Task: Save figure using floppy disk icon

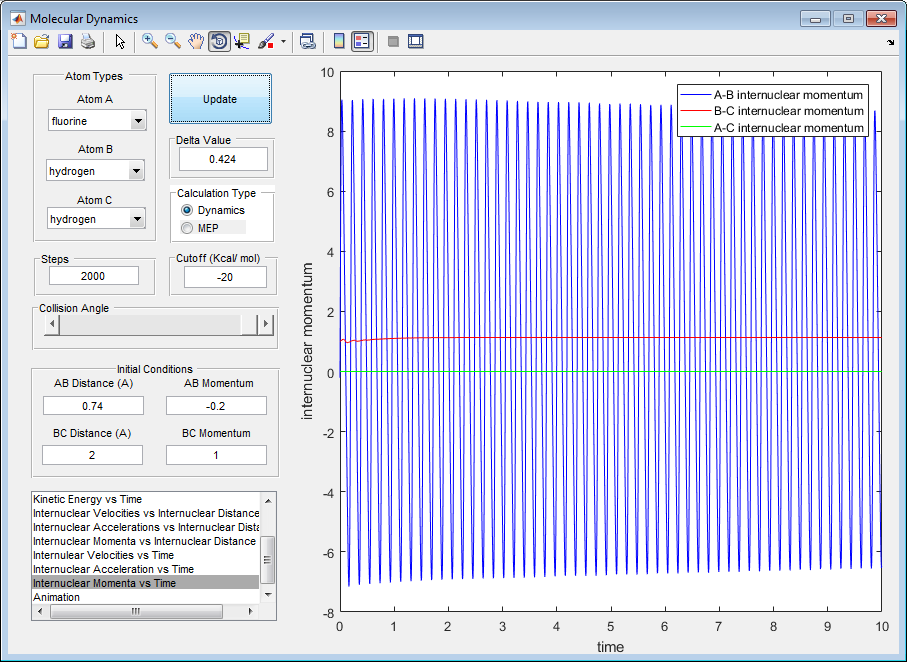Action: [65, 41]
